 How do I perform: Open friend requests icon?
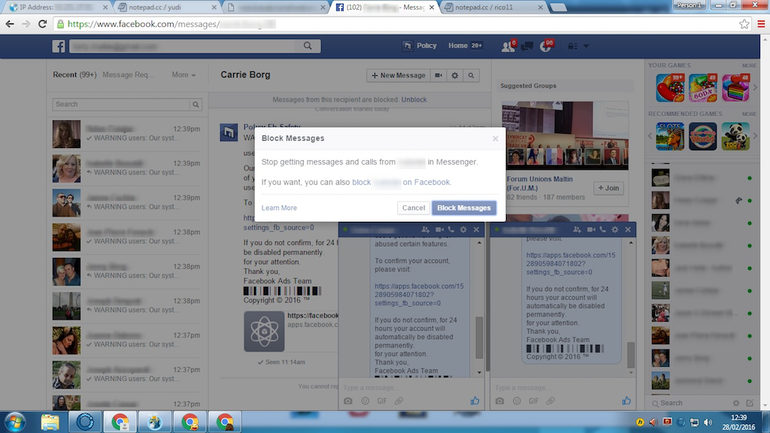pyautogui.click(x=508, y=46)
